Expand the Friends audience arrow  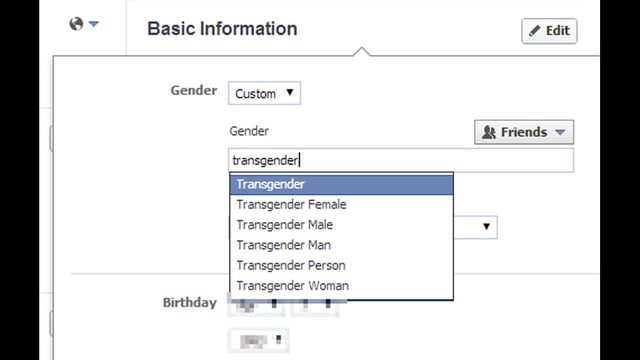[x=560, y=132]
